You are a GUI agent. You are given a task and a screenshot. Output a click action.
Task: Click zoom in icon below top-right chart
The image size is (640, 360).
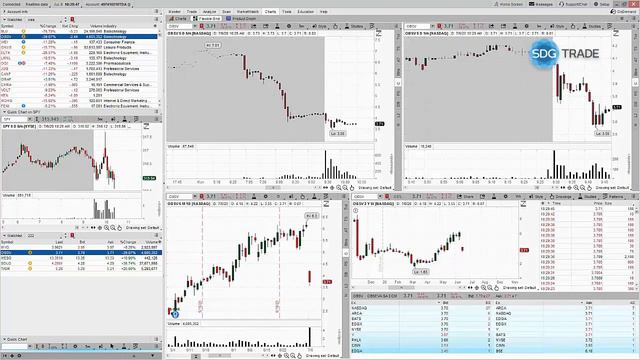click(576, 188)
